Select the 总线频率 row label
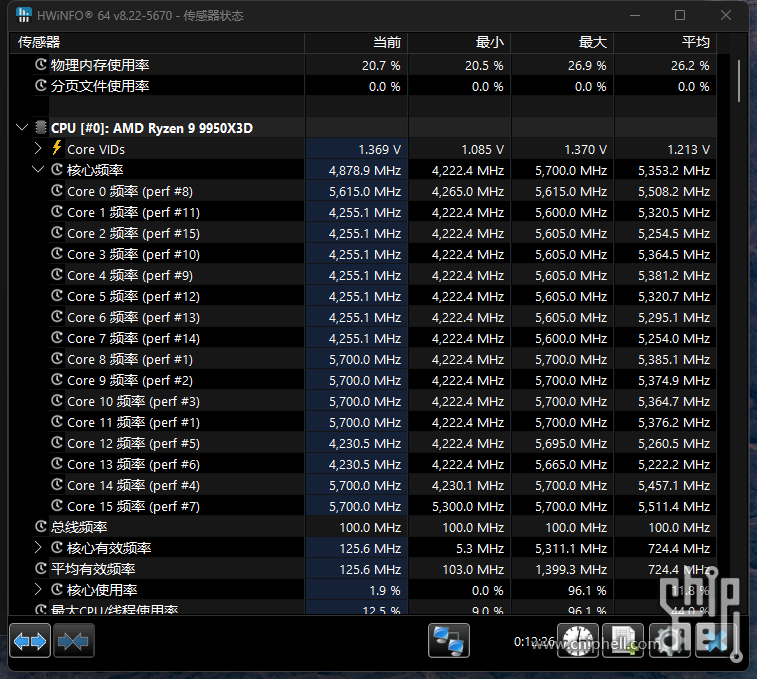757x679 pixels. (x=79, y=527)
